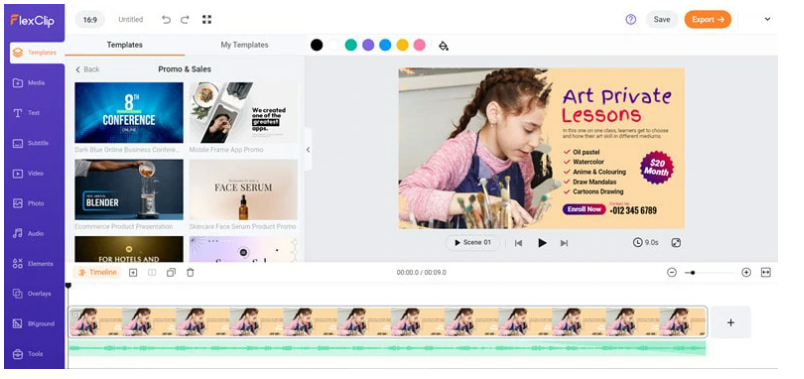Open the BKground sidebar section
The image size is (804, 379).
[33, 324]
